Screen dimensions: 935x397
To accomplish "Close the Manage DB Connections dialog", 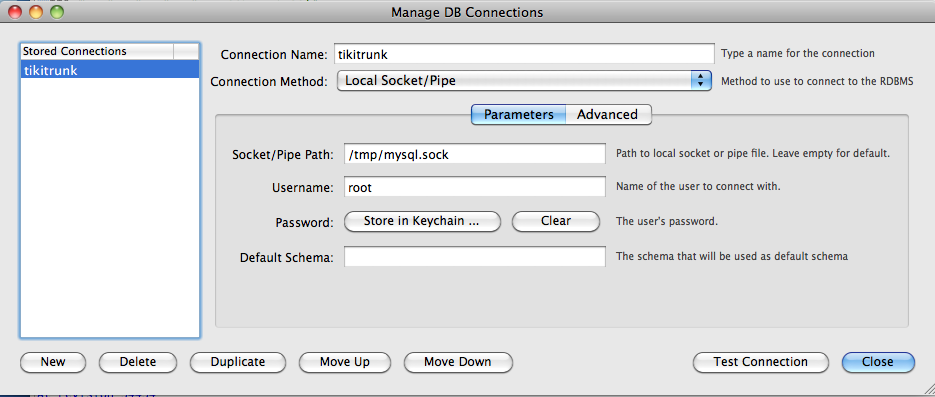I will point(878,362).
